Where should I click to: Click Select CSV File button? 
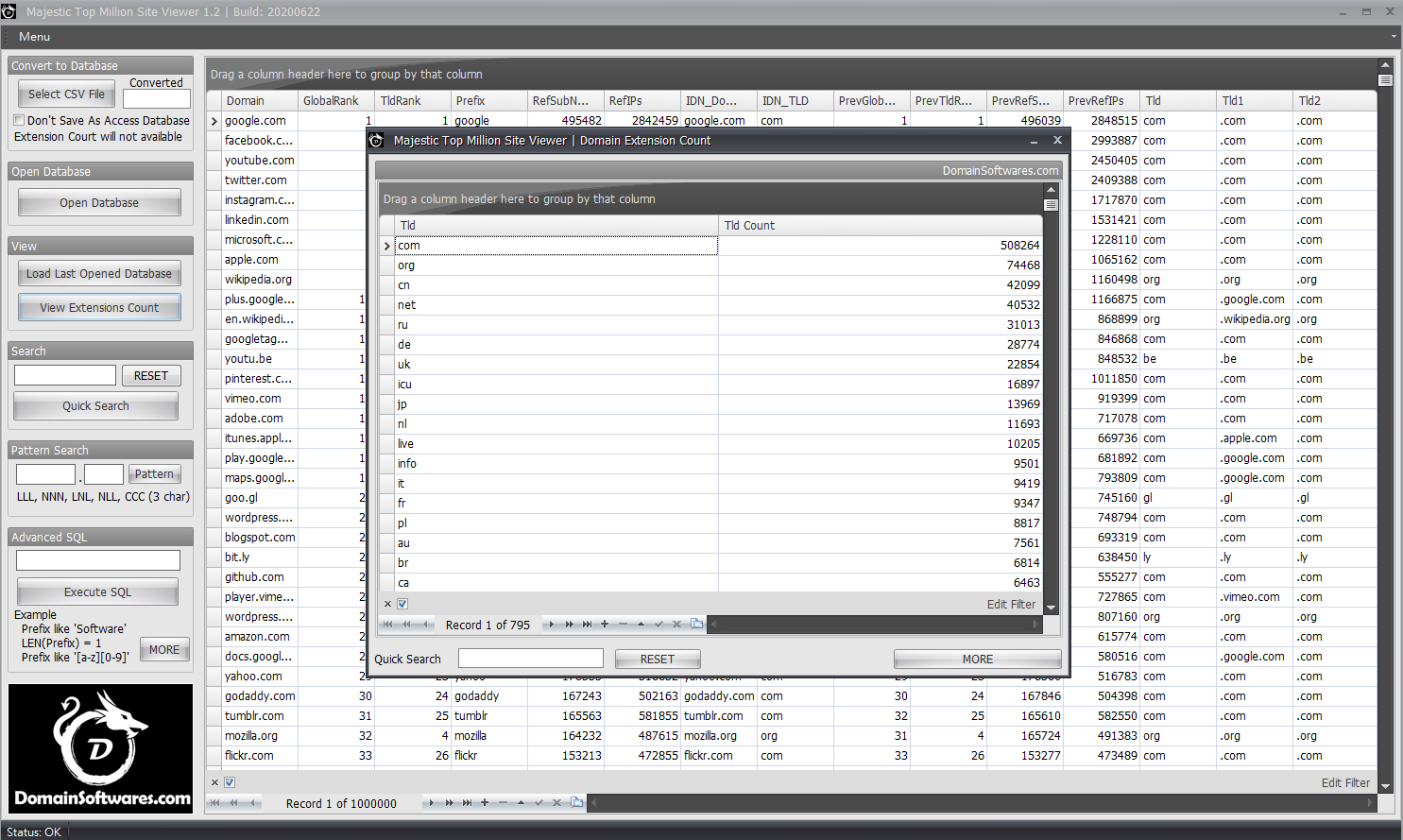coord(66,94)
